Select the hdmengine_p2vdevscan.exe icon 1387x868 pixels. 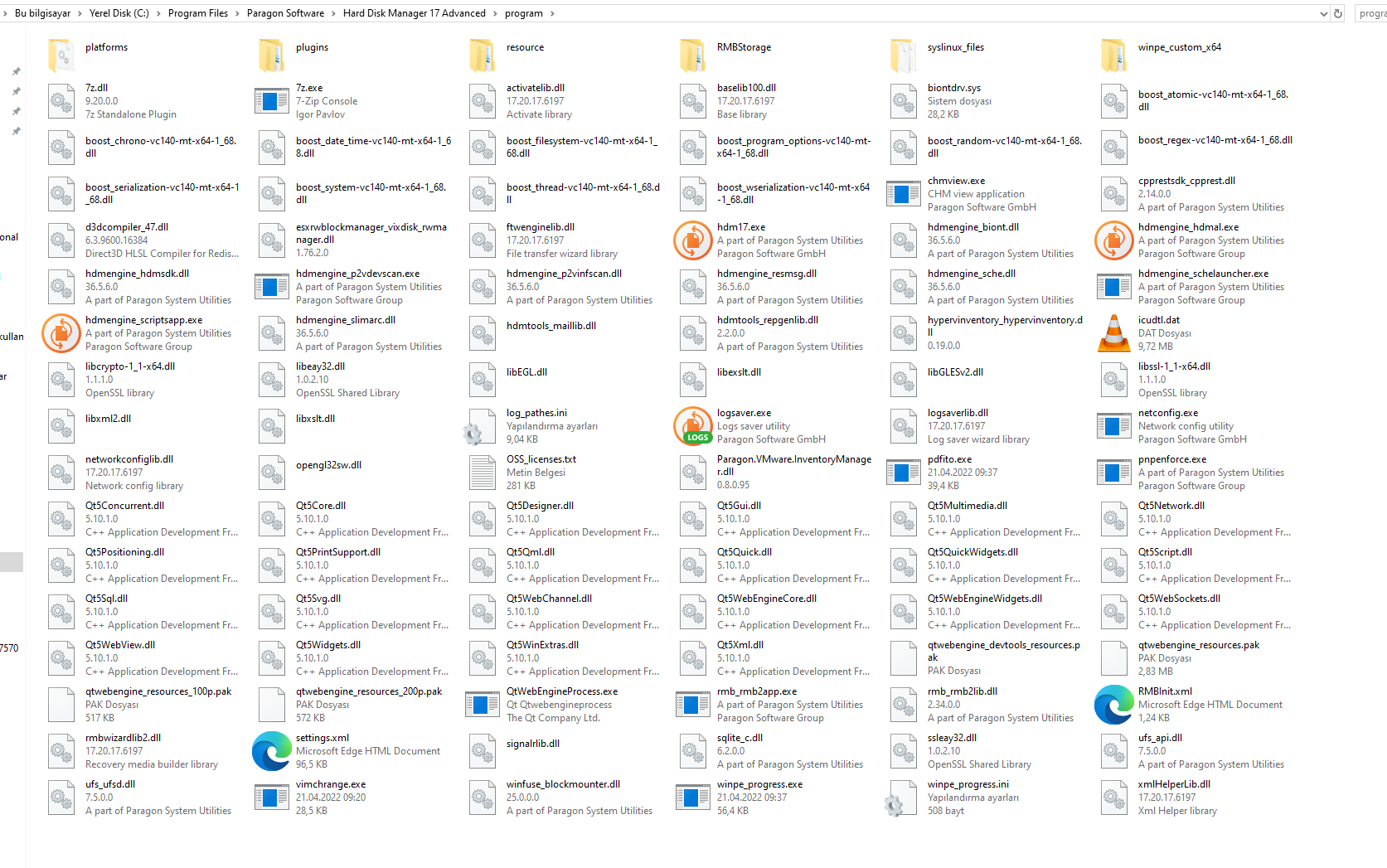pos(271,287)
